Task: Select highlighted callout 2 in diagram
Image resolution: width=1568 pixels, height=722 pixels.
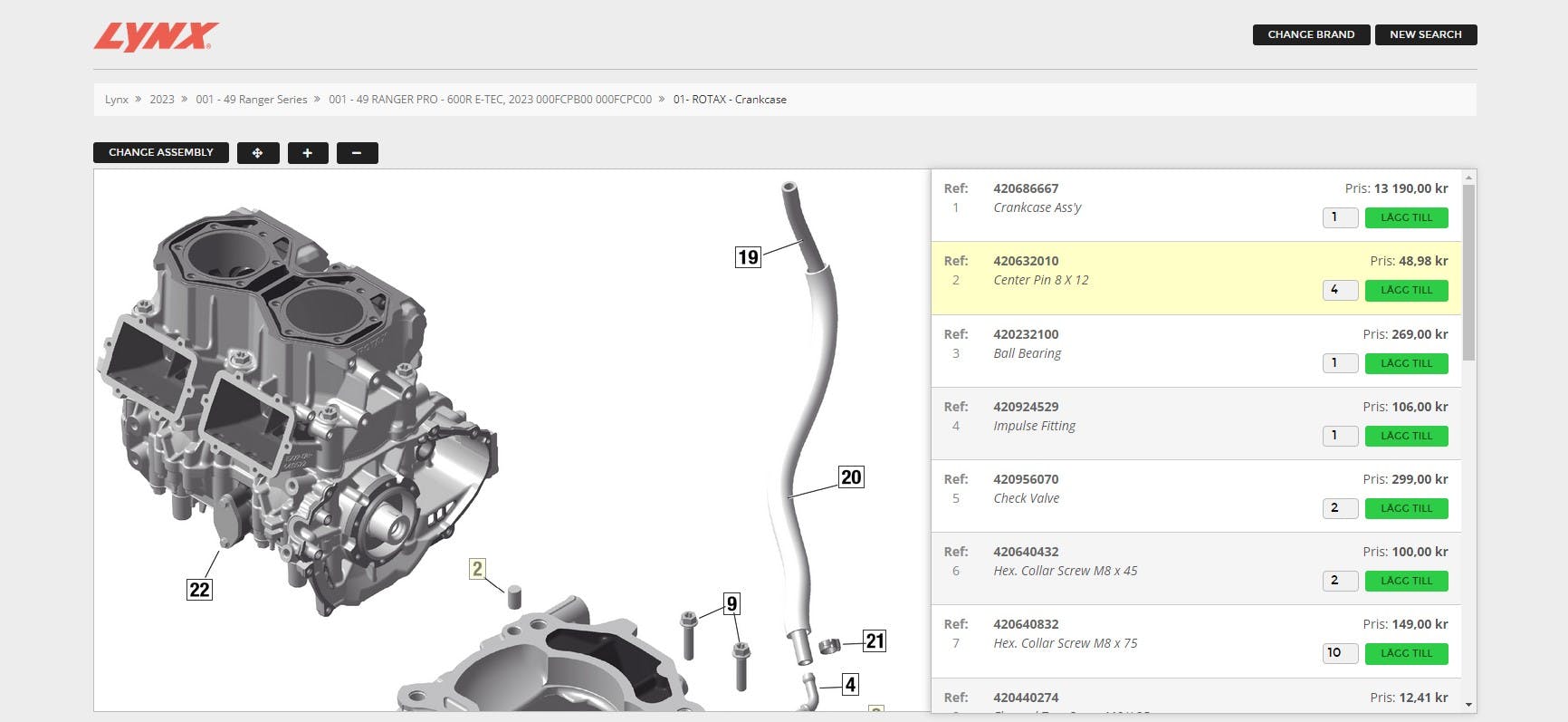Action: (477, 569)
